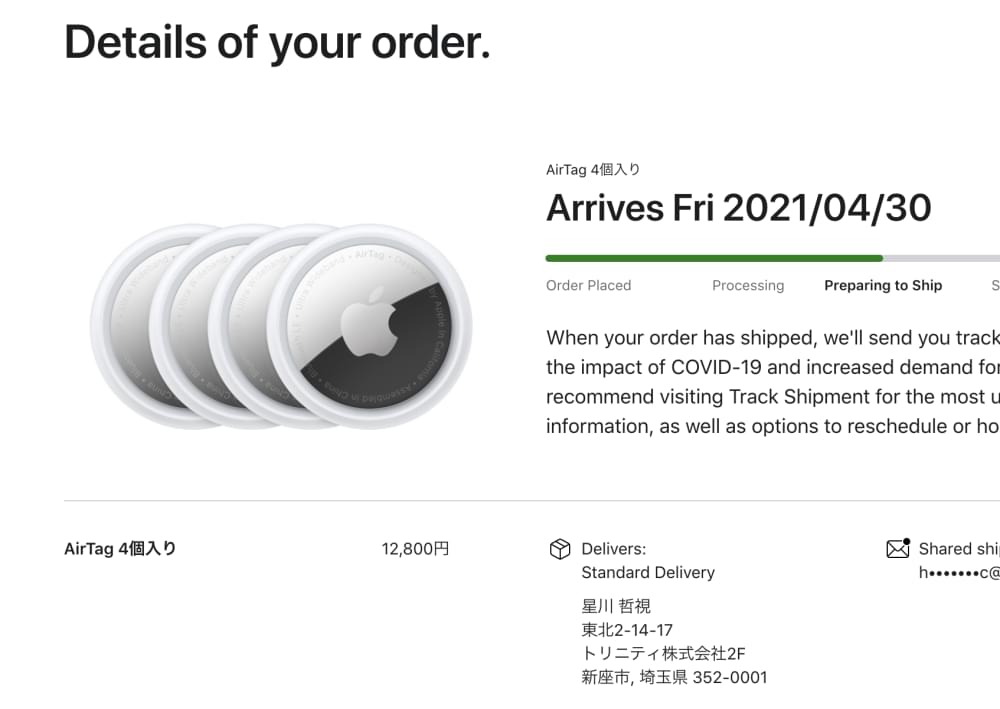1000x709 pixels.
Task: Click the delivery box icon beside Delivers
Action: click(560, 549)
